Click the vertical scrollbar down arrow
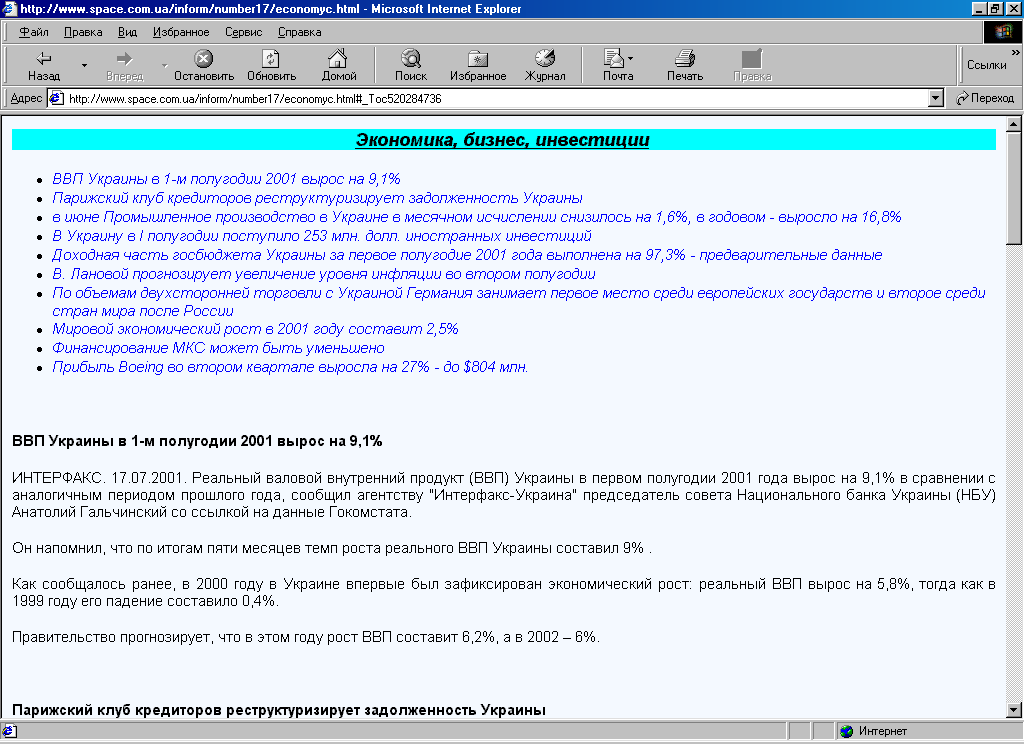1024x744 pixels. [x=1014, y=710]
